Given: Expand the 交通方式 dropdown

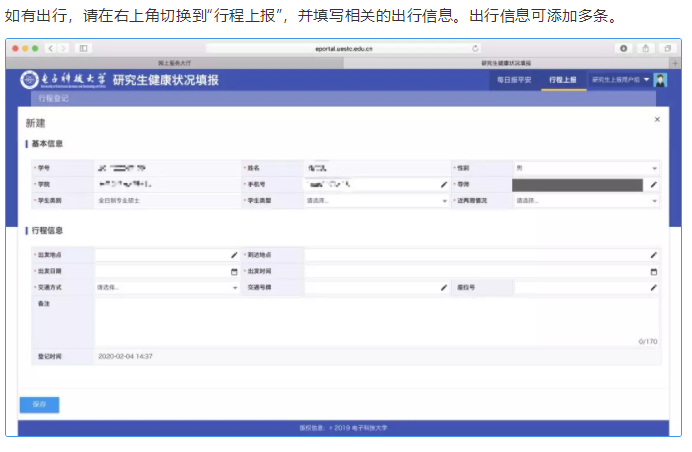Looking at the screenshot, I should pyautogui.click(x=165, y=287).
